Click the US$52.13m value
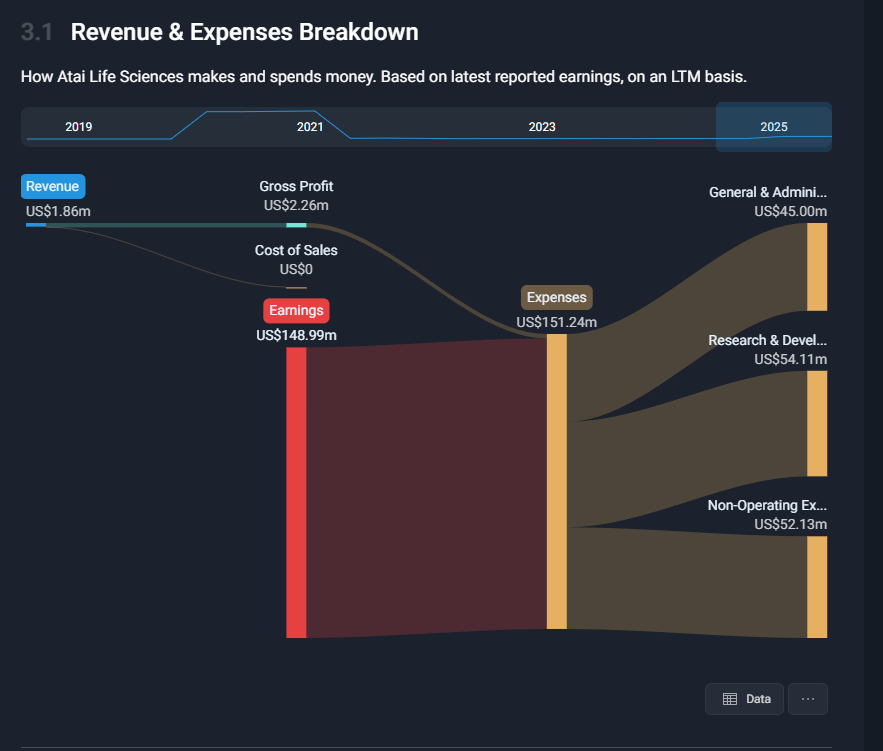 [791, 525]
